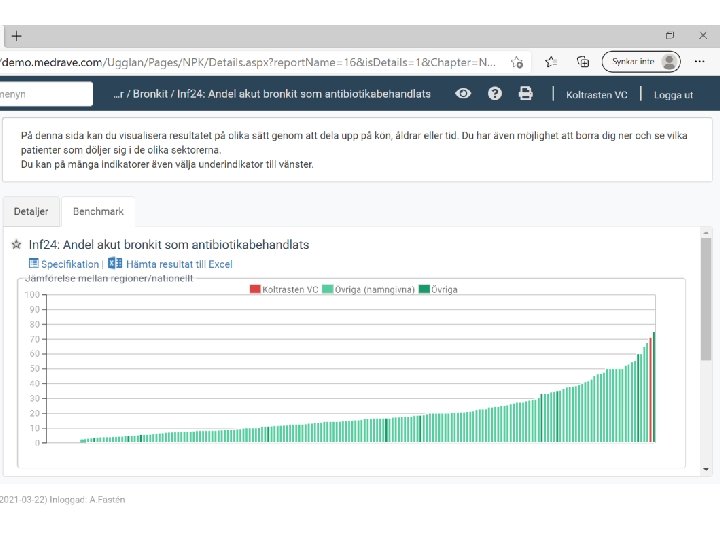Screen dimensions: 720x540
Task: Open a new browser tab
Action: (x=17, y=36)
